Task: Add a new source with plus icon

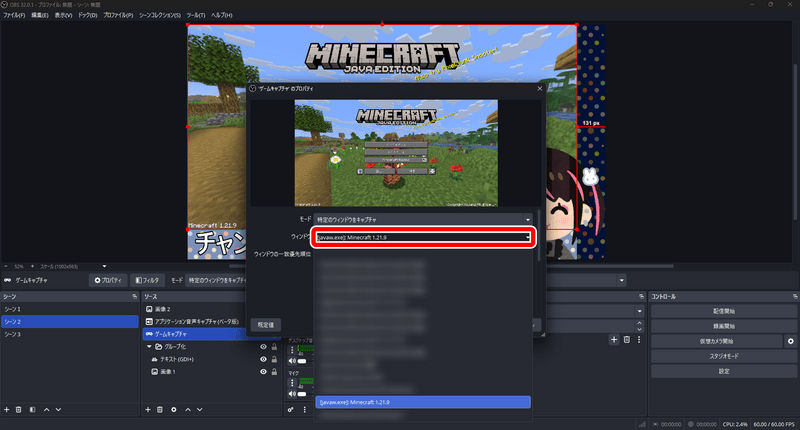Action: (147, 410)
